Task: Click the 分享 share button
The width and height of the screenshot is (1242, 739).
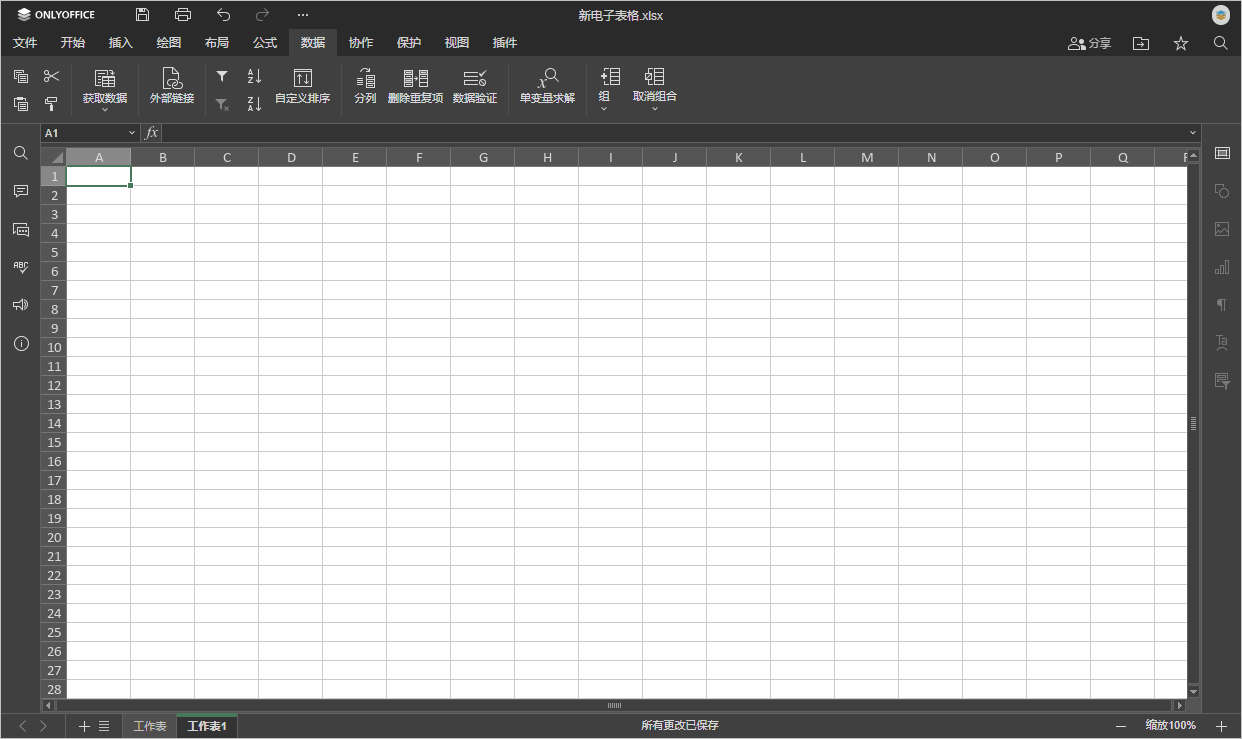Action: (x=1090, y=43)
